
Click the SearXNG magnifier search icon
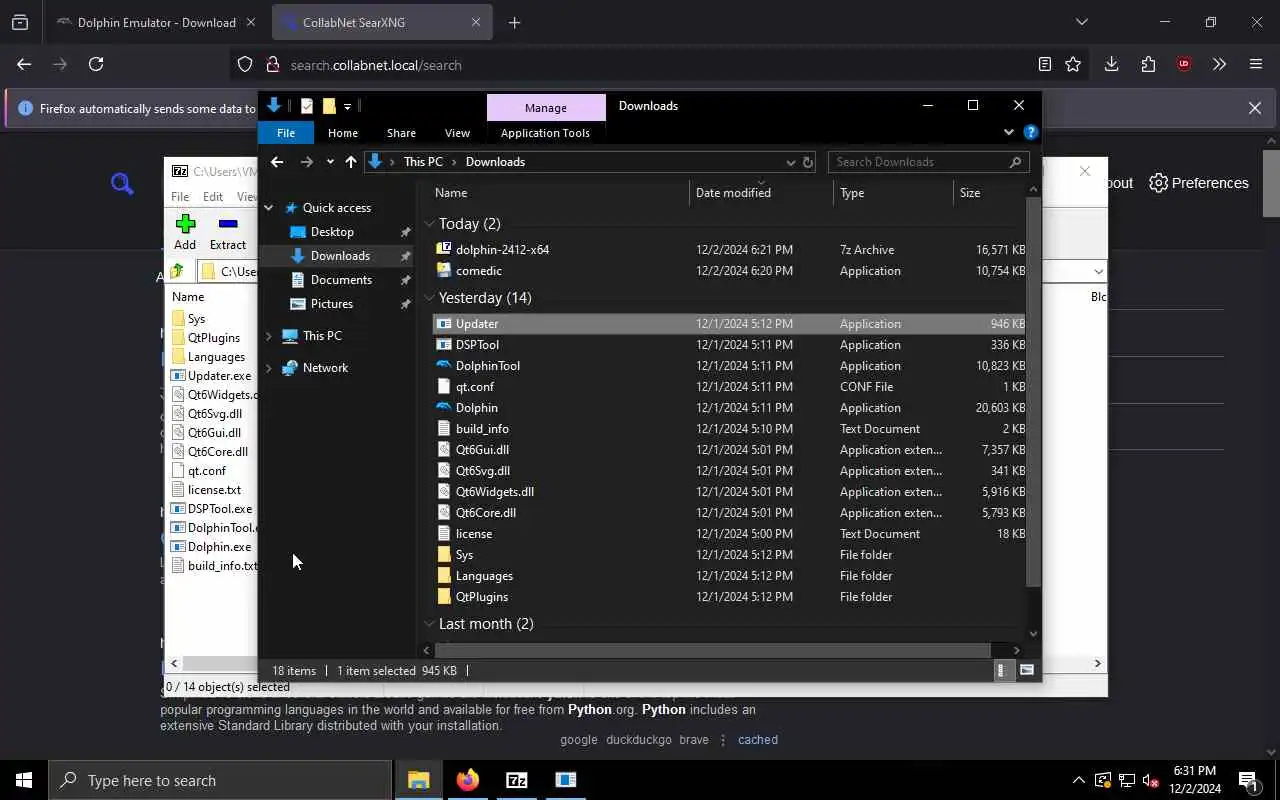click(x=122, y=183)
